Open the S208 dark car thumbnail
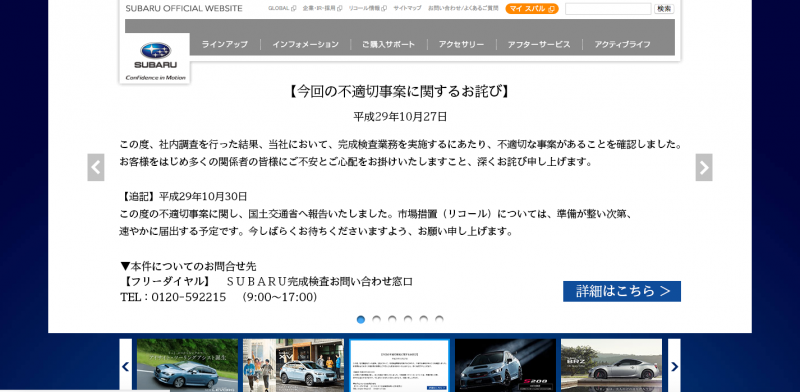This screenshot has height=392, width=800. pos(506,365)
